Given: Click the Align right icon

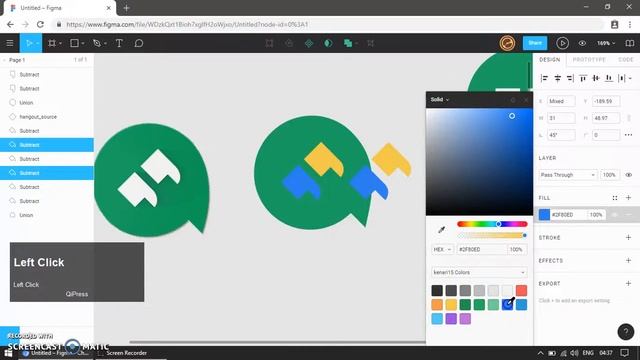Looking at the screenshot, I should pos(570,78).
